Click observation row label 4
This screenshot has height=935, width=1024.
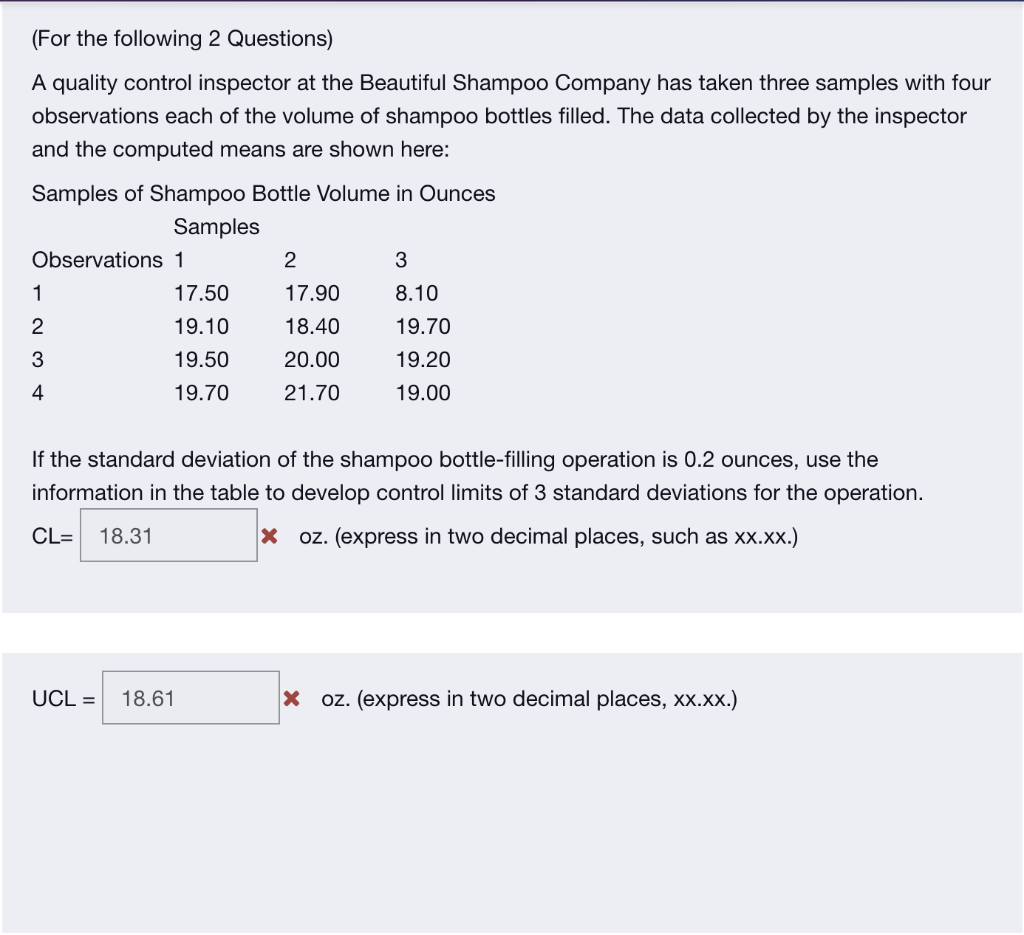[37, 392]
